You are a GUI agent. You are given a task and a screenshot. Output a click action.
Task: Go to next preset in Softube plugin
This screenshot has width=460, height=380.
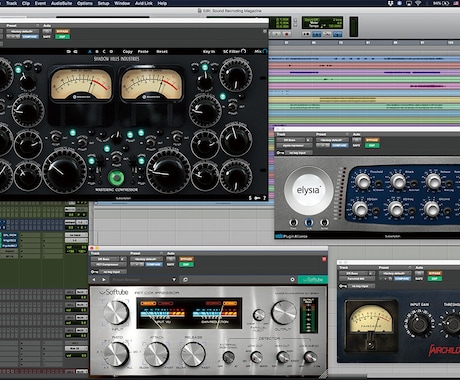pyautogui.click(x=104, y=279)
